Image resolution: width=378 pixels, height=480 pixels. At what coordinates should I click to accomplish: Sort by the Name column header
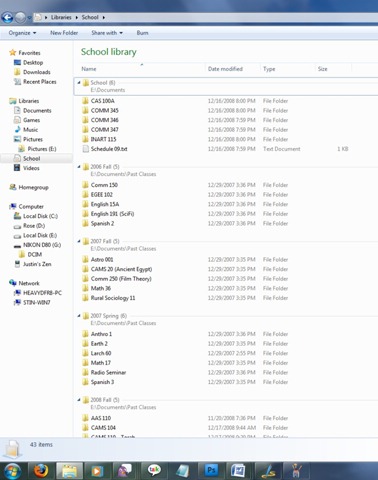pyautogui.click(x=142, y=69)
